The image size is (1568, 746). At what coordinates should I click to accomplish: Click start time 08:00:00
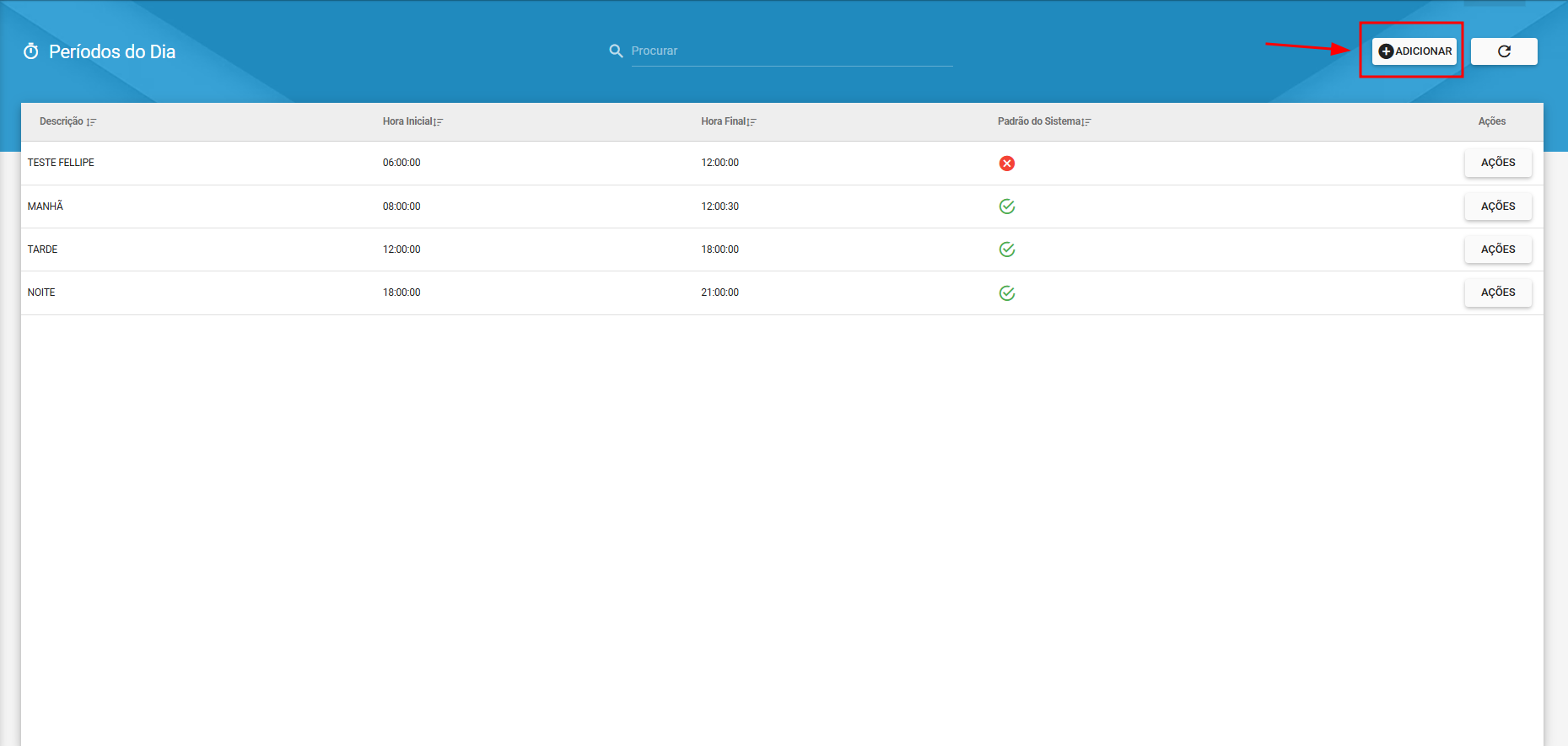tap(401, 207)
